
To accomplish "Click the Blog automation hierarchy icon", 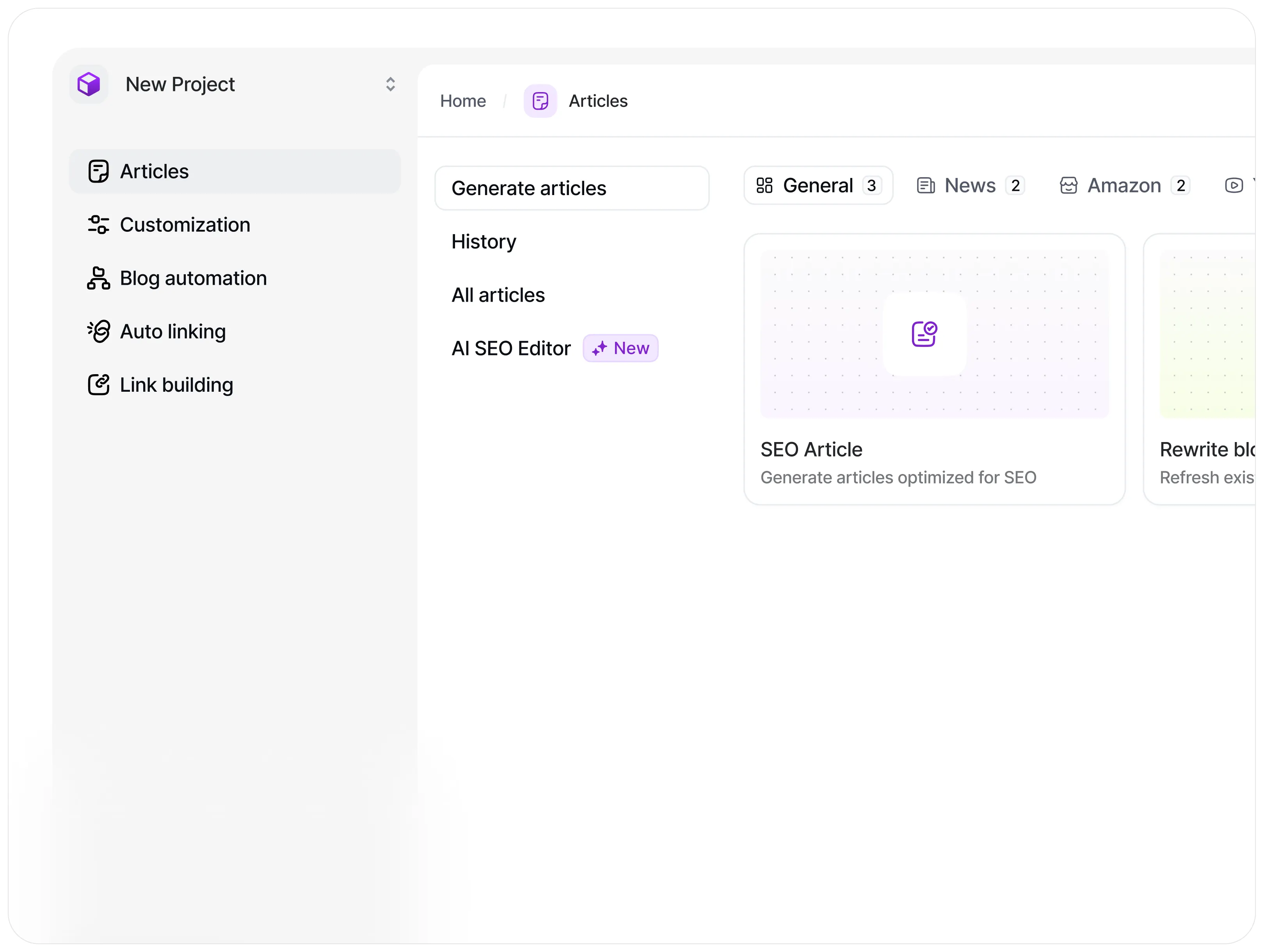I will [x=98, y=278].
